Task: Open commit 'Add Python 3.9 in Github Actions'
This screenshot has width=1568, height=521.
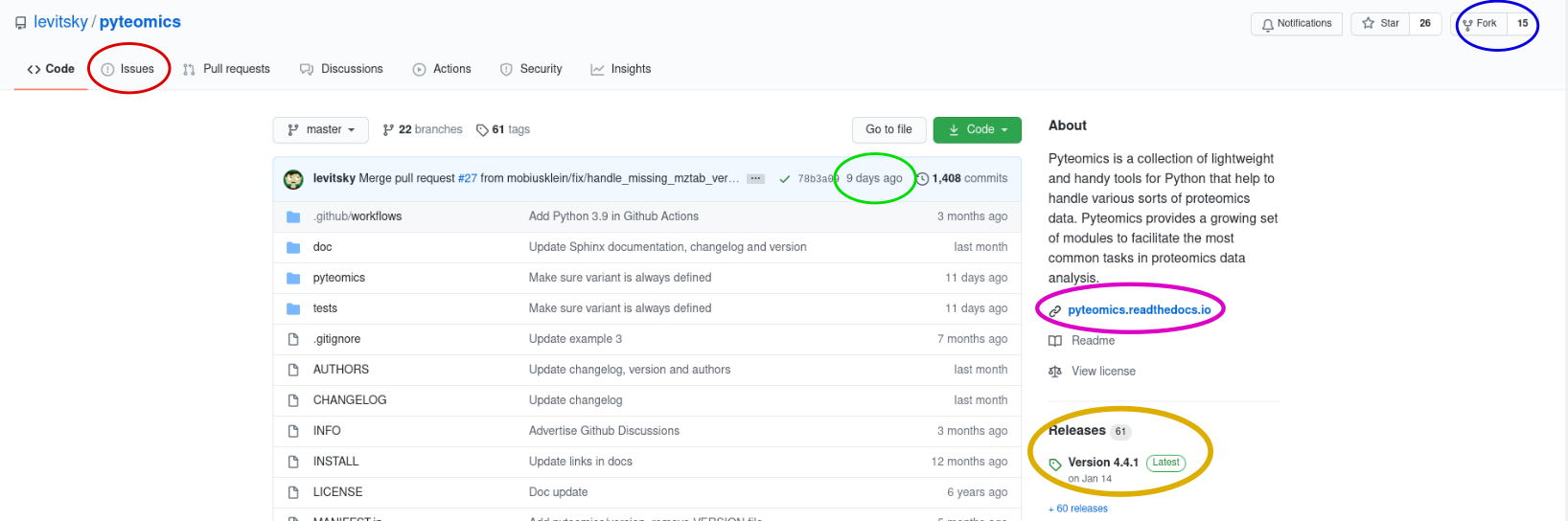Action: point(613,216)
